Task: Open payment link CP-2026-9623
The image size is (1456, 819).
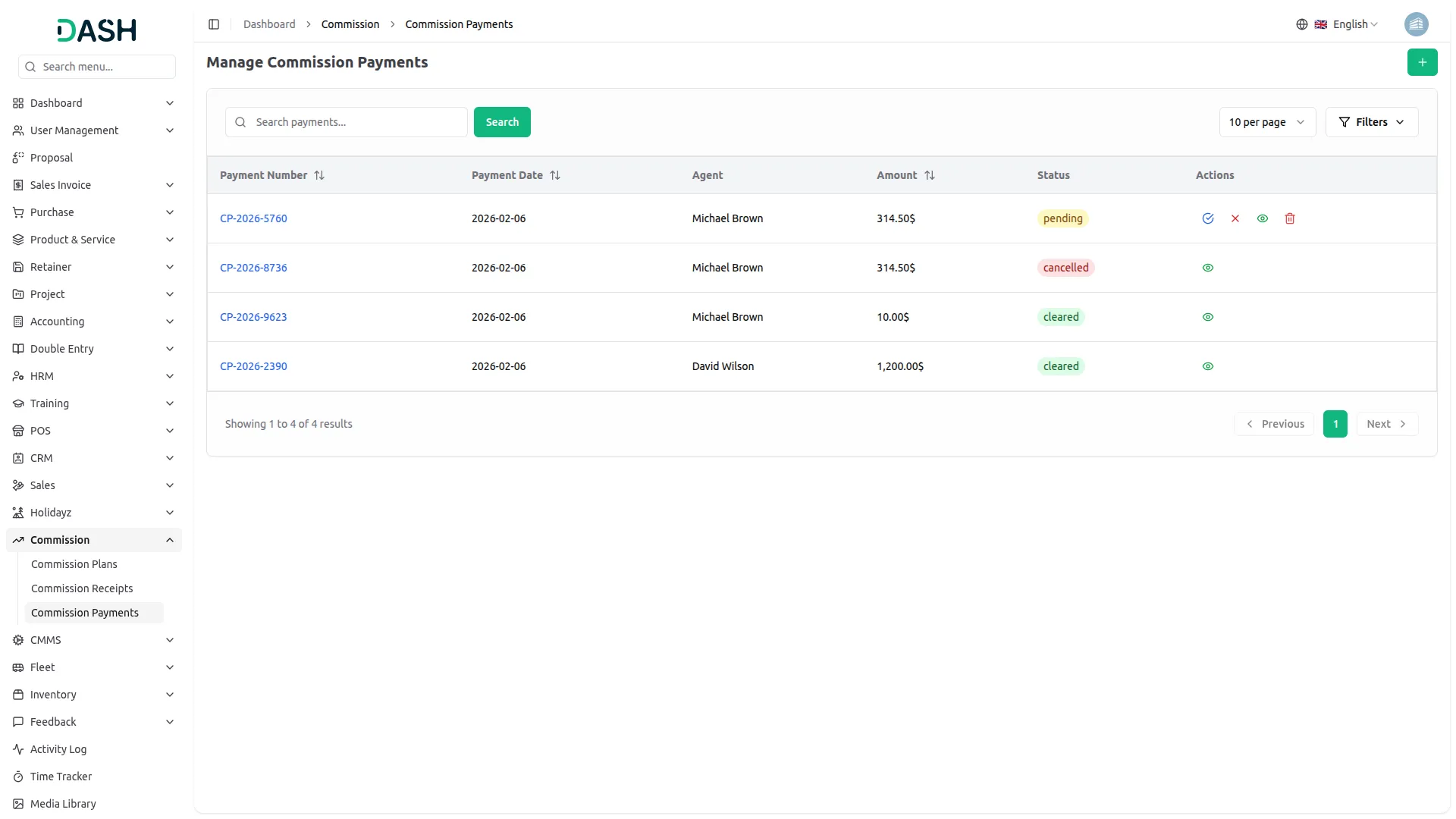Action: coord(253,317)
